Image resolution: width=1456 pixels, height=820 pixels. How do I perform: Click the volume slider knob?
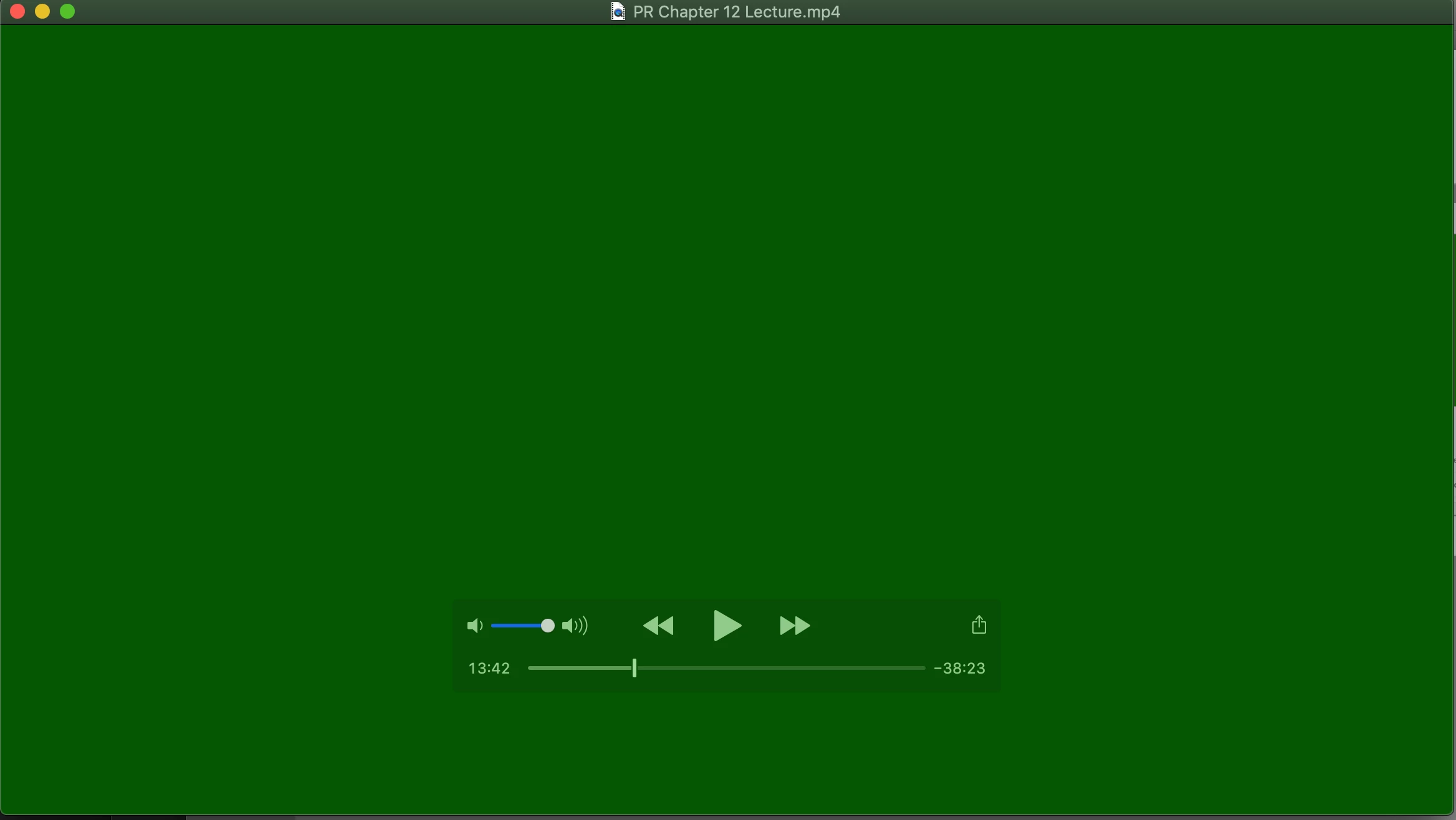pyautogui.click(x=547, y=626)
